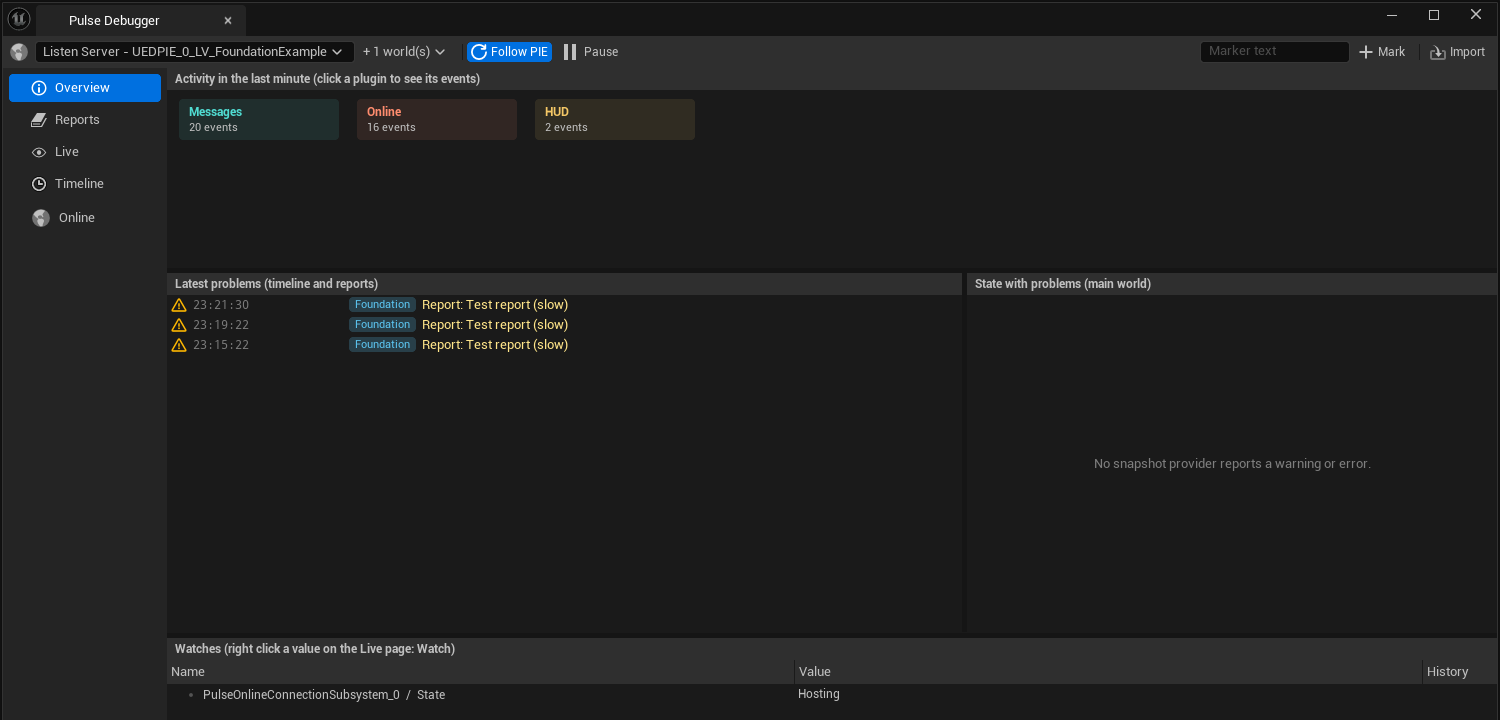1500x720 pixels.
Task: Click the Name column header in Watches
Action: tap(481, 672)
